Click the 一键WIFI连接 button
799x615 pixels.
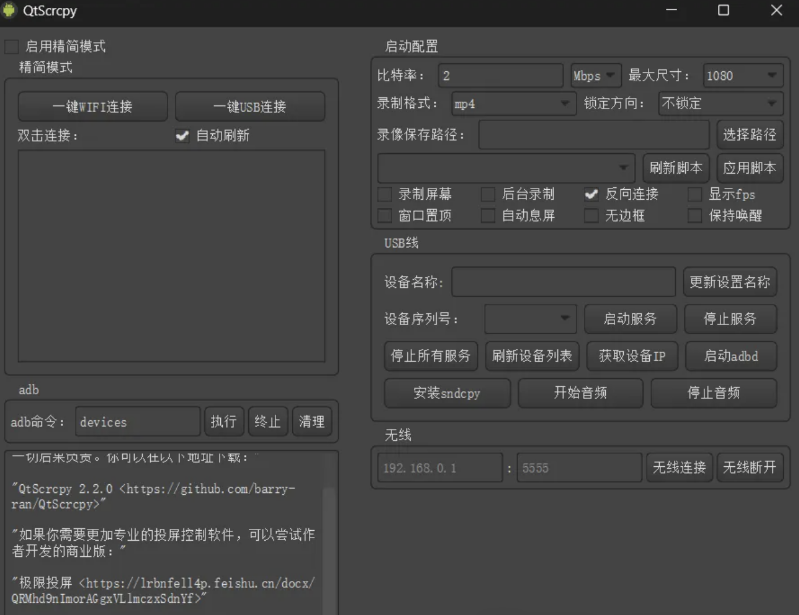click(93, 106)
